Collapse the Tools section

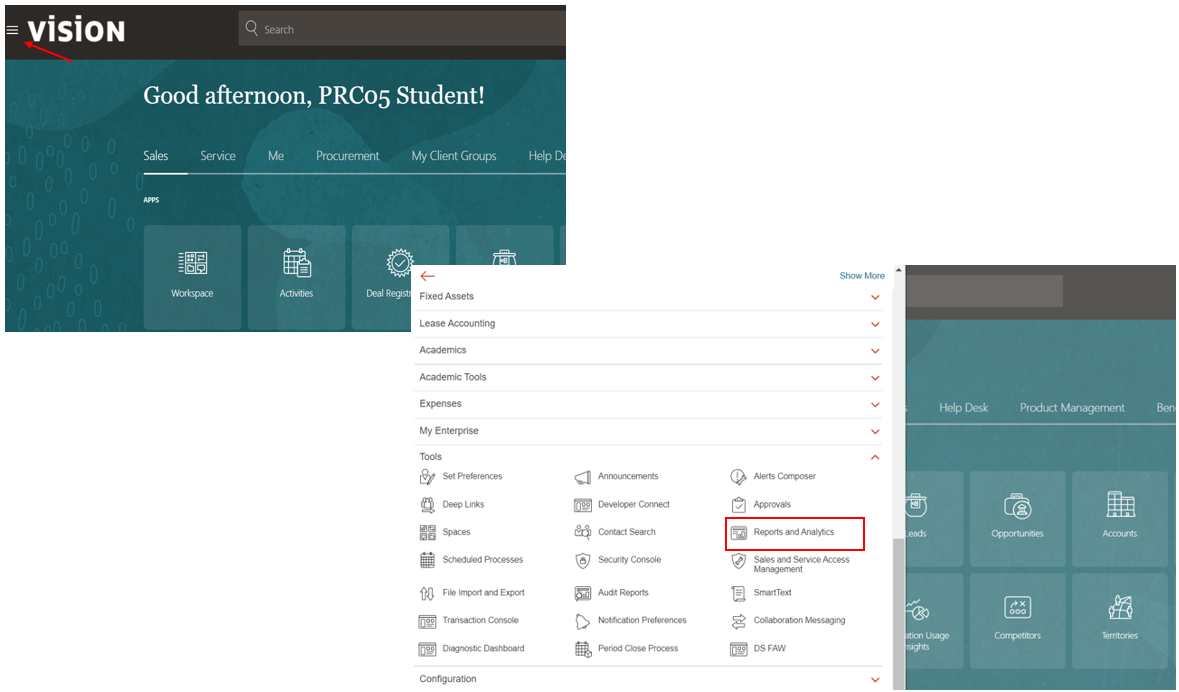tap(875, 457)
